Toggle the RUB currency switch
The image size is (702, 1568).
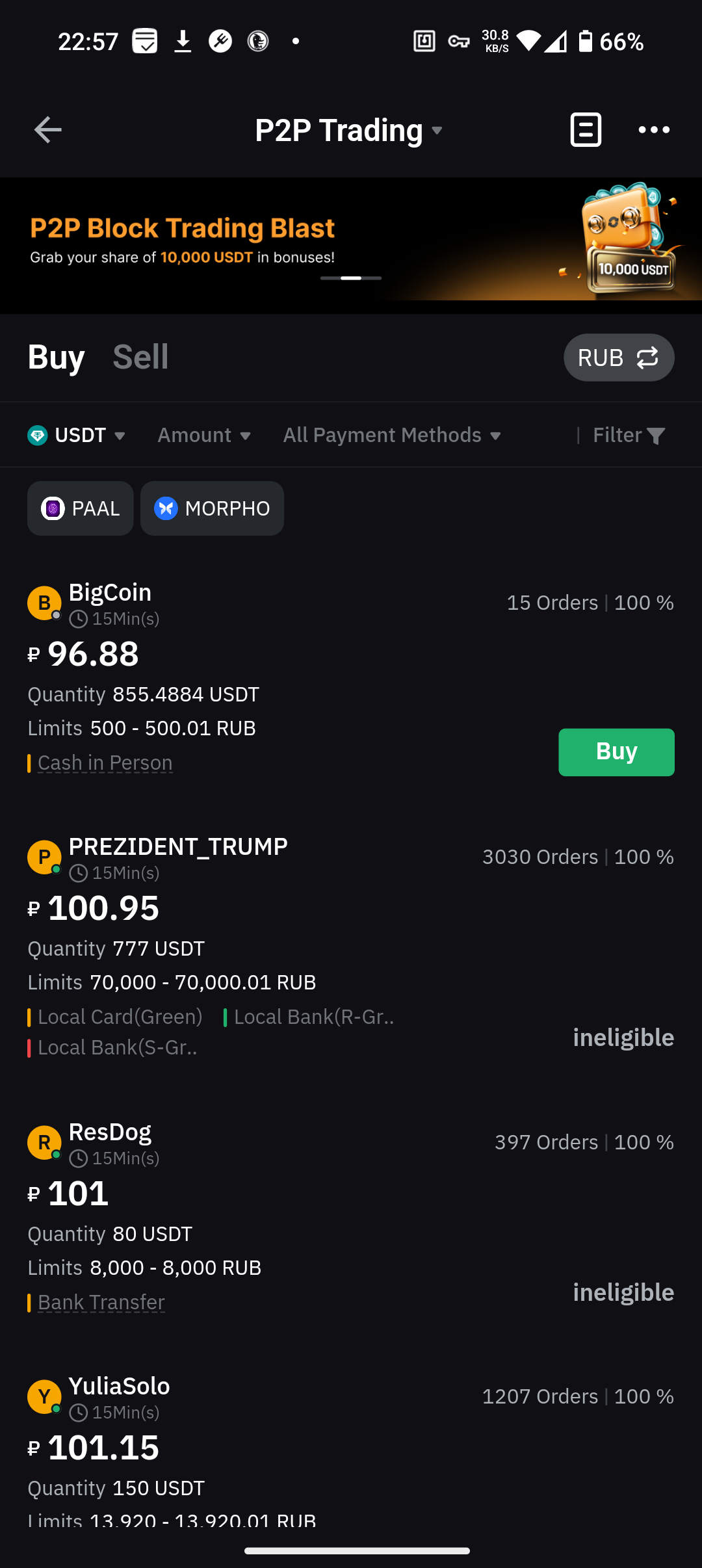point(619,358)
